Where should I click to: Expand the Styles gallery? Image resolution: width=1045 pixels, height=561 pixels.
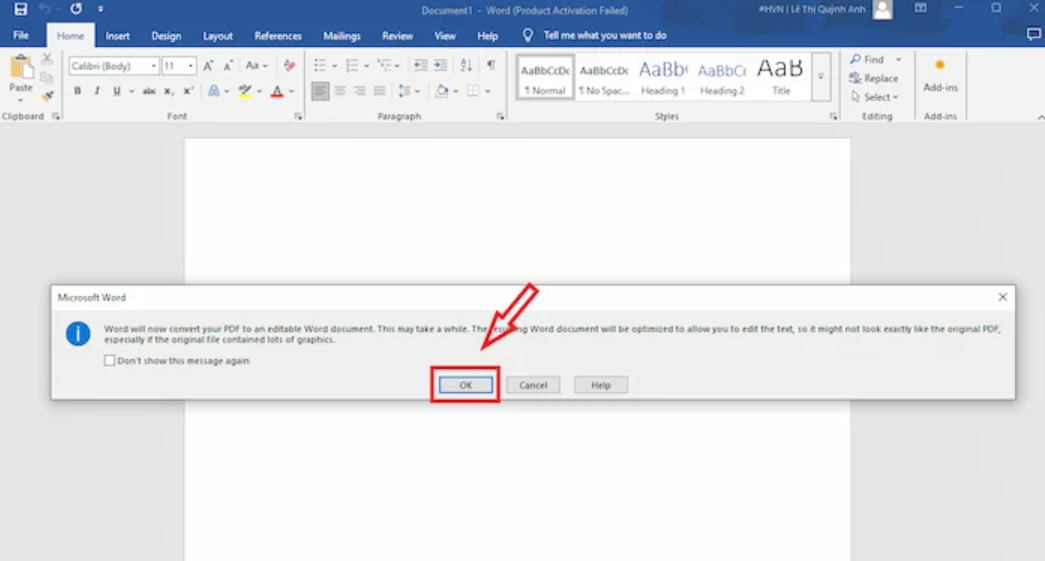pyautogui.click(x=821, y=77)
